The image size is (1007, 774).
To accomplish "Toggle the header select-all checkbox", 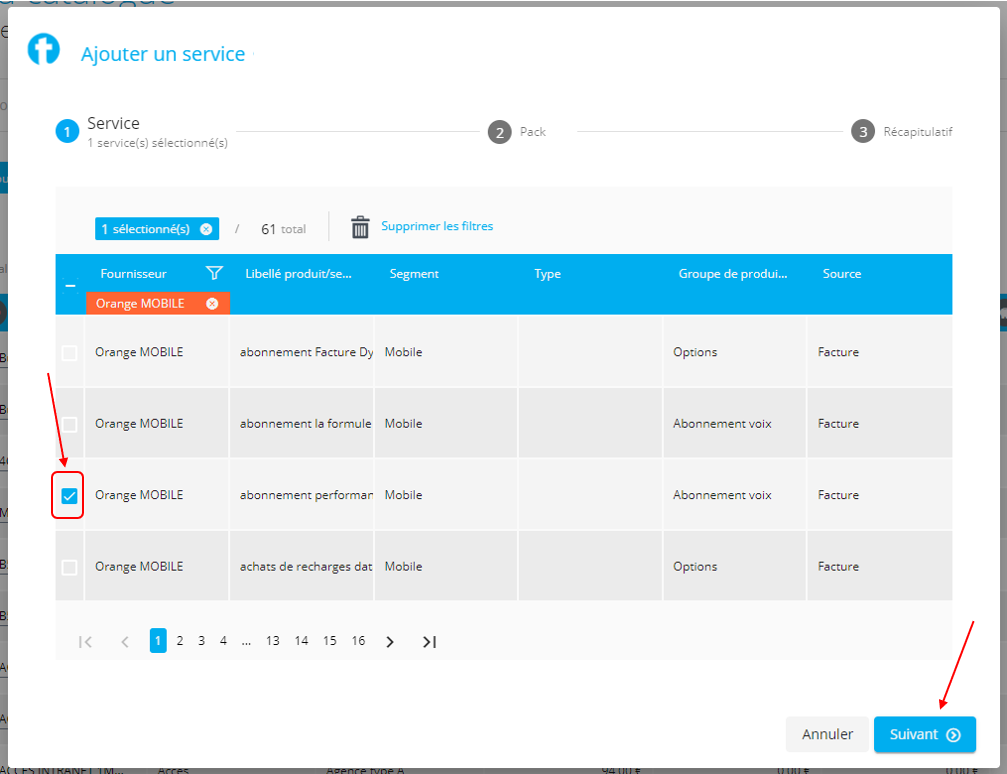I will point(70,285).
